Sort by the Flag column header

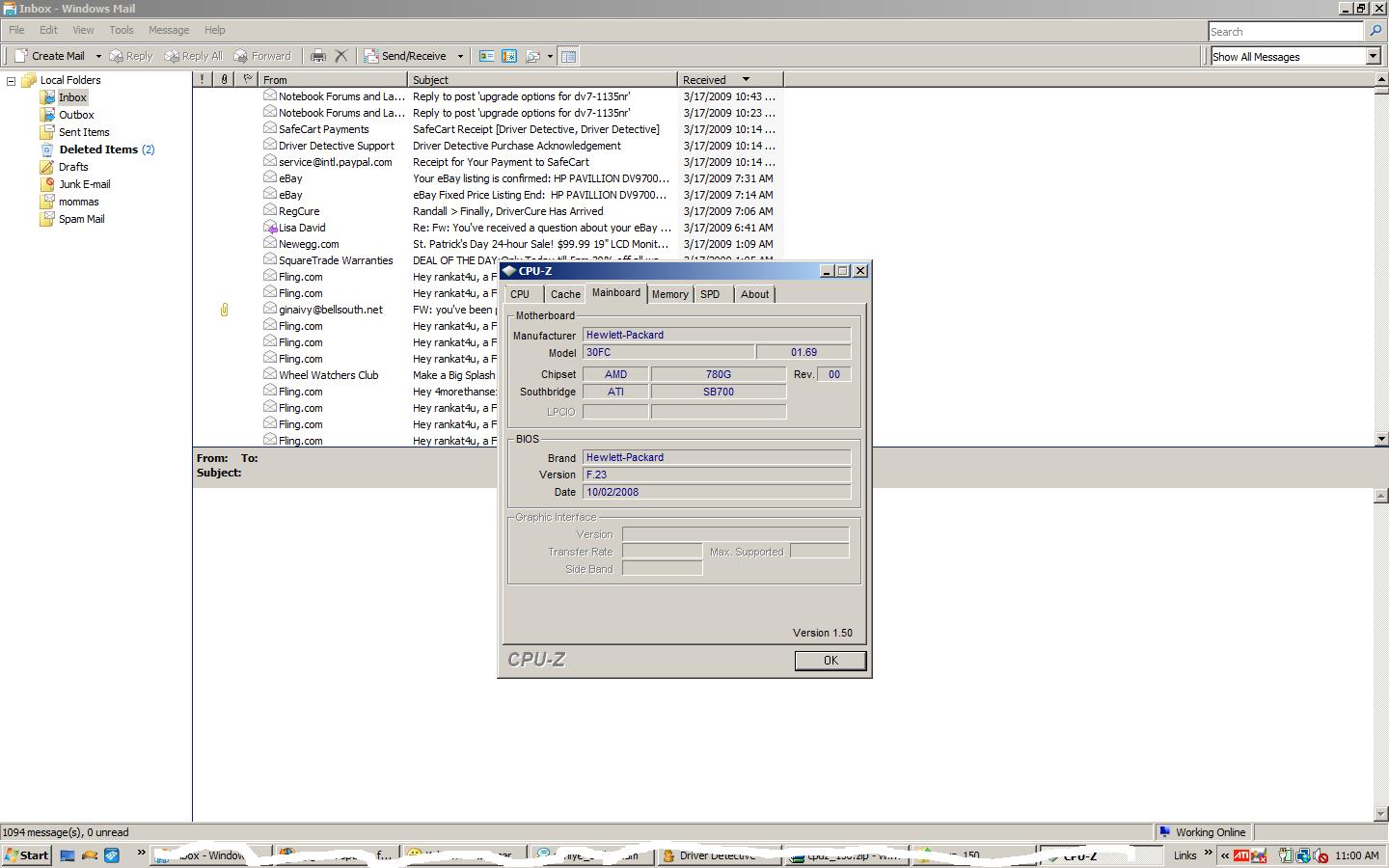click(248, 79)
